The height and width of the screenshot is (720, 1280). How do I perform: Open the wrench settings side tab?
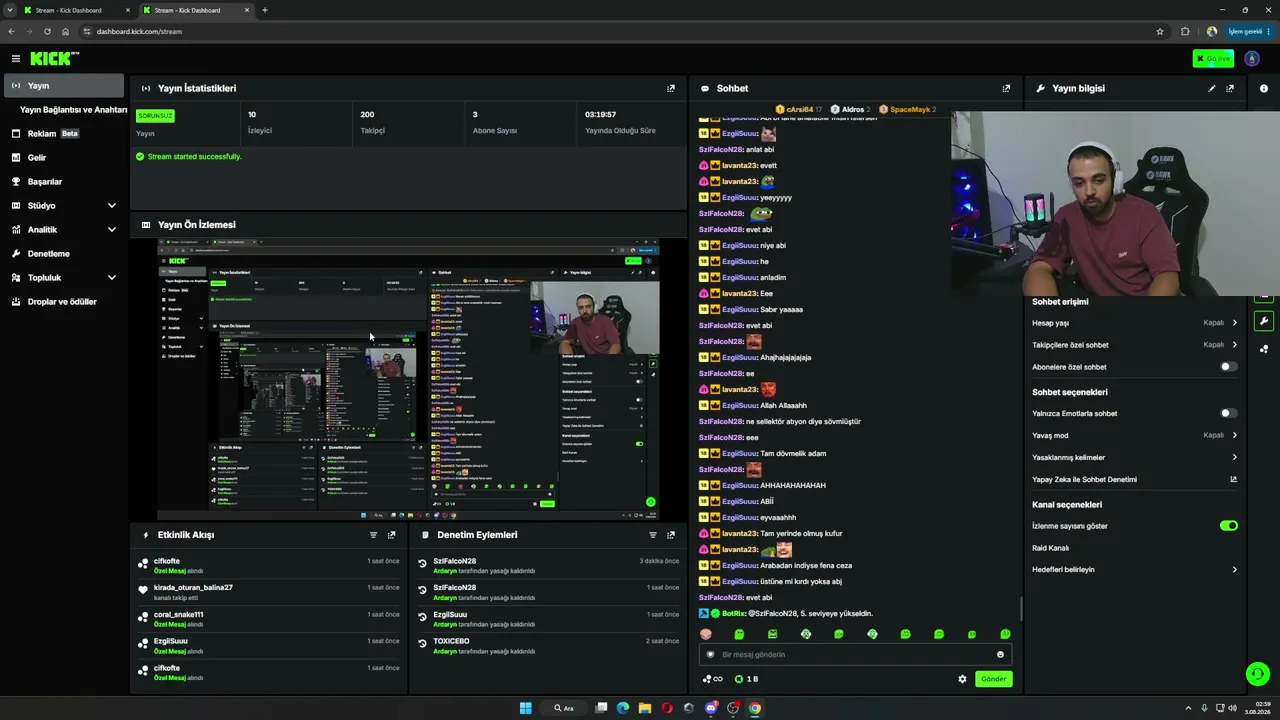(1264, 321)
